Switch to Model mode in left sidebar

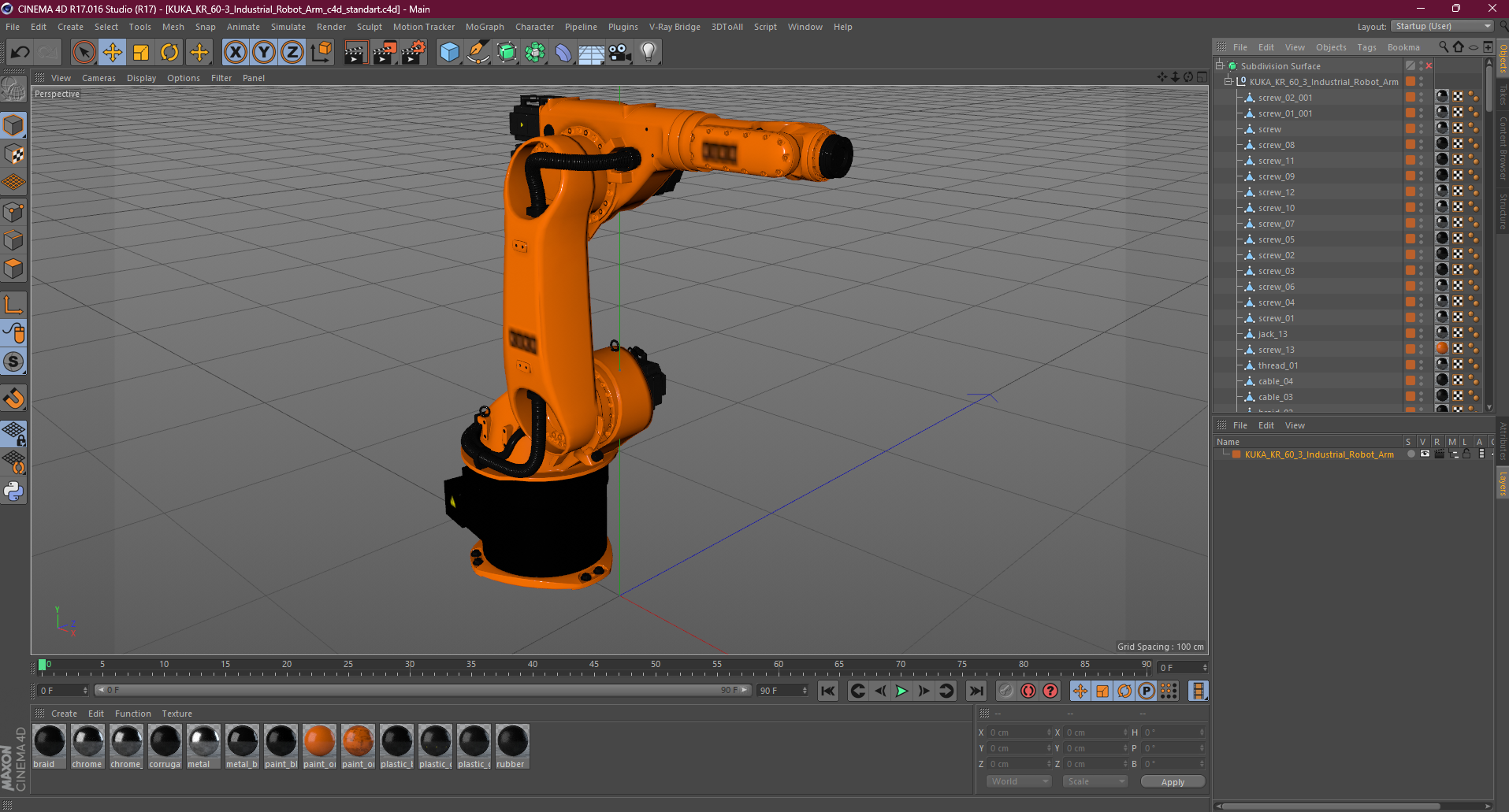[13, 126]
